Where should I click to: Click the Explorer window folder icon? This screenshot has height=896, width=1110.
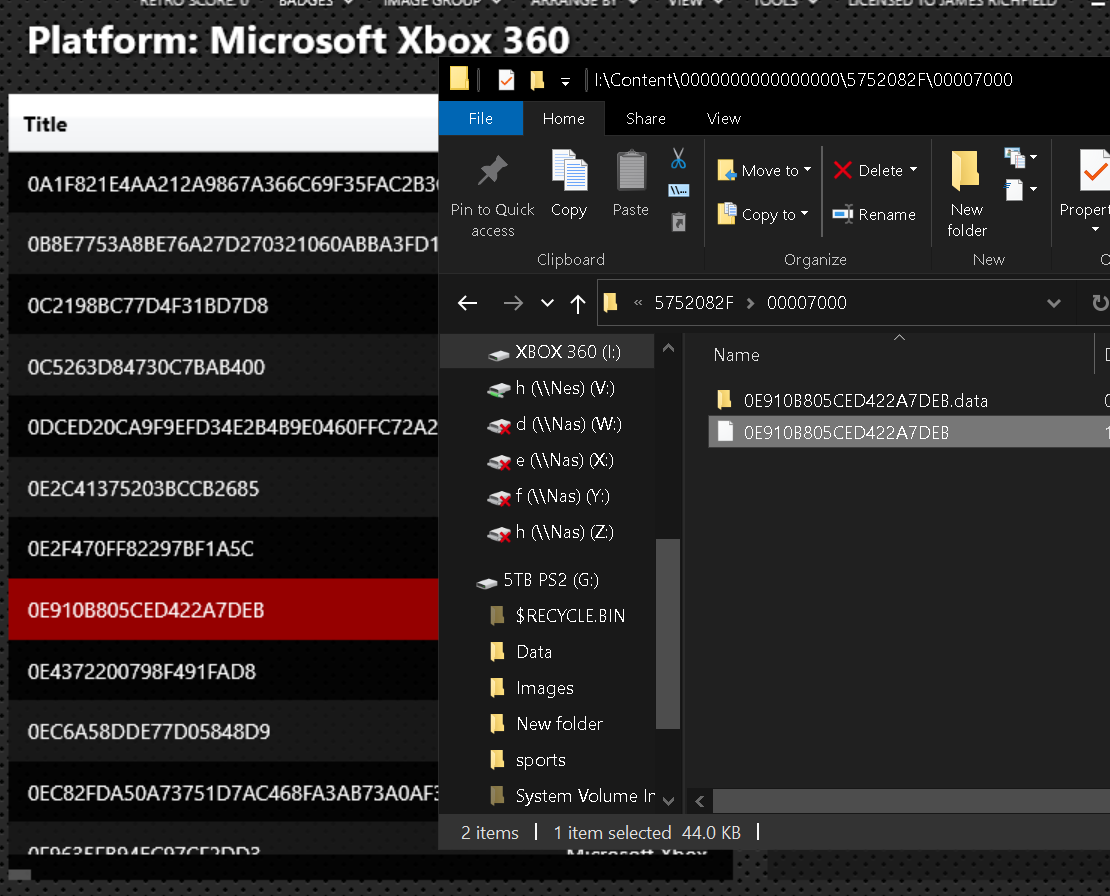459,79
